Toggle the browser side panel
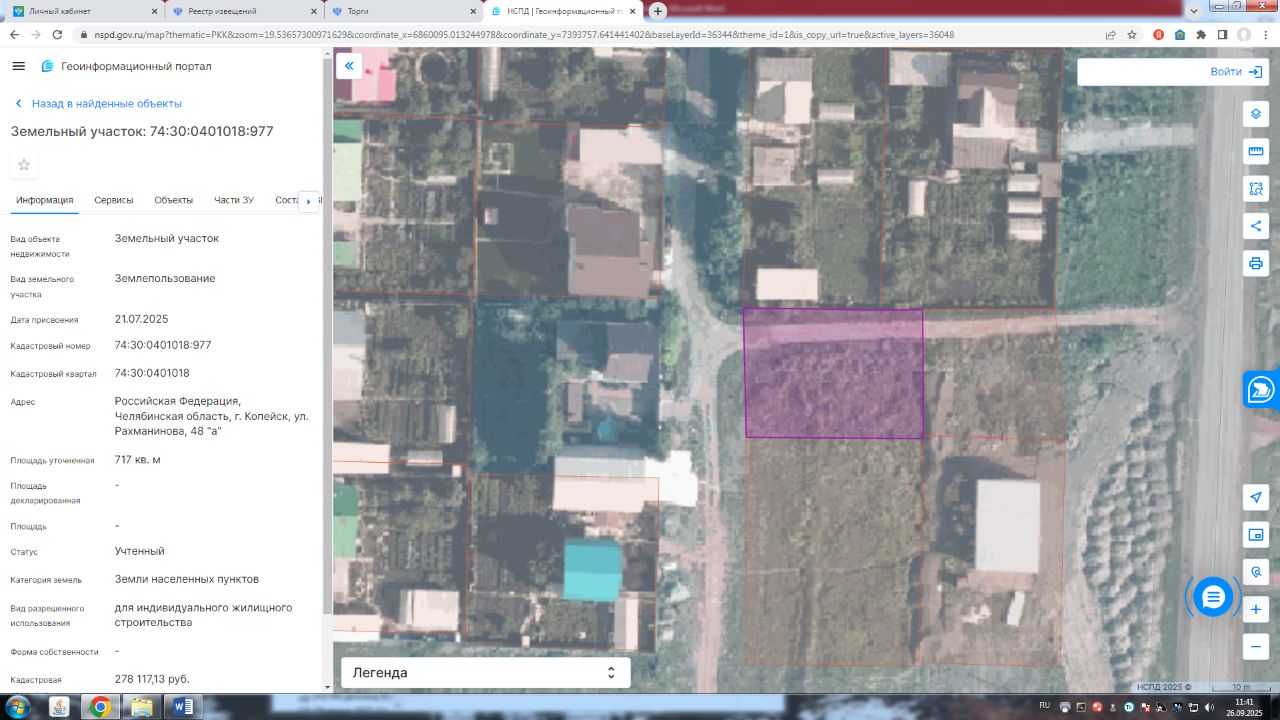1280x720 pixels. click(x=1222, y=34)
